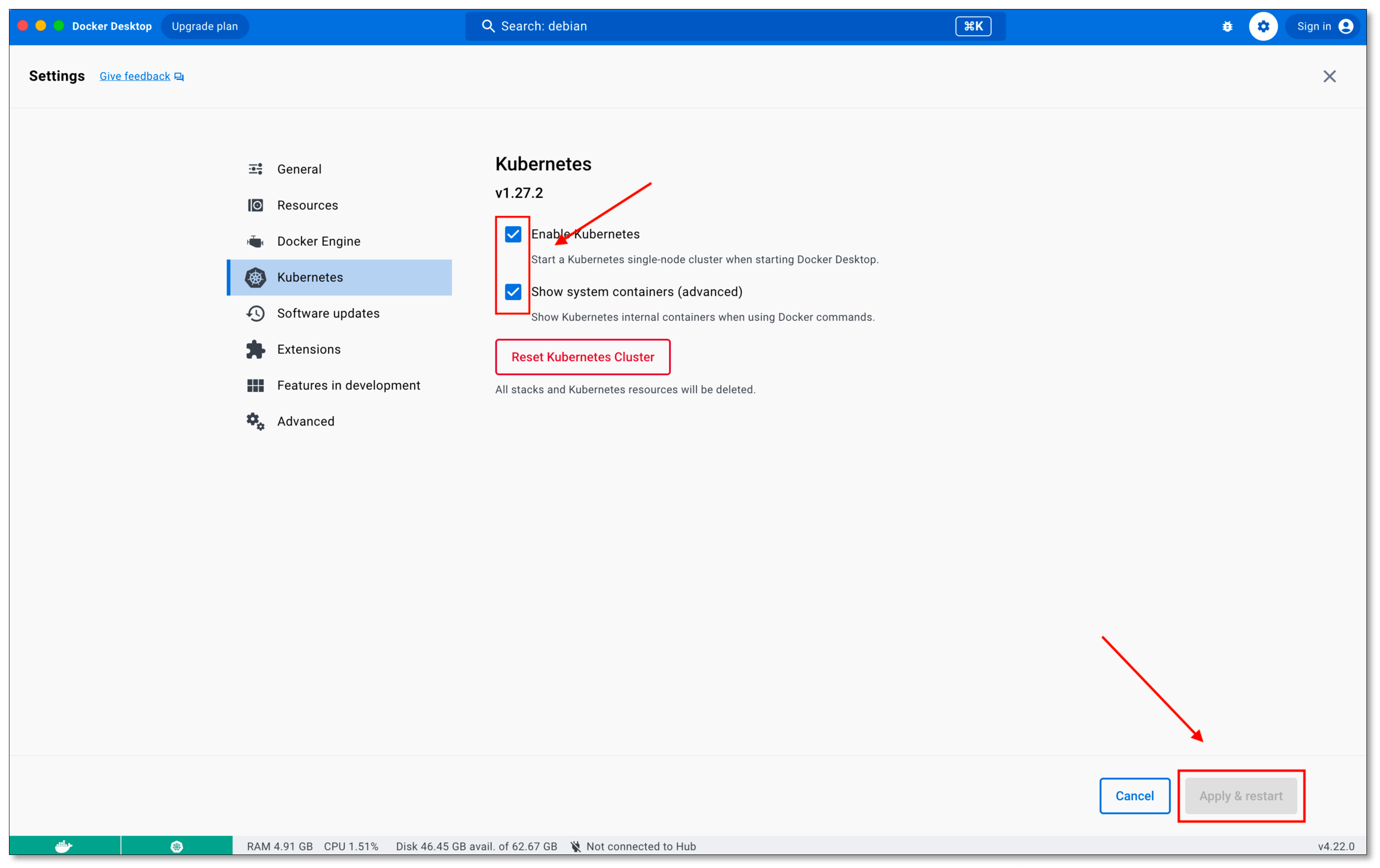Click Reset Kubernetes Cluster button
This screenshot has width=1380, height=868.
pos(582,357)
